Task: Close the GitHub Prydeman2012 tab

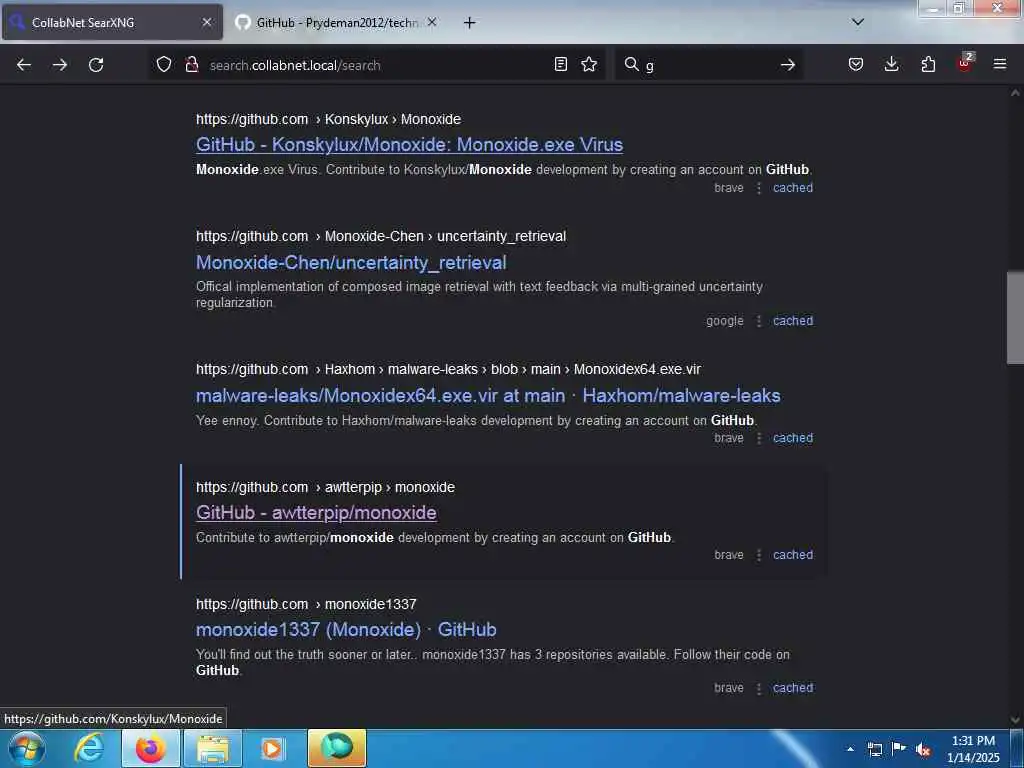Action: tap(432, 22)
